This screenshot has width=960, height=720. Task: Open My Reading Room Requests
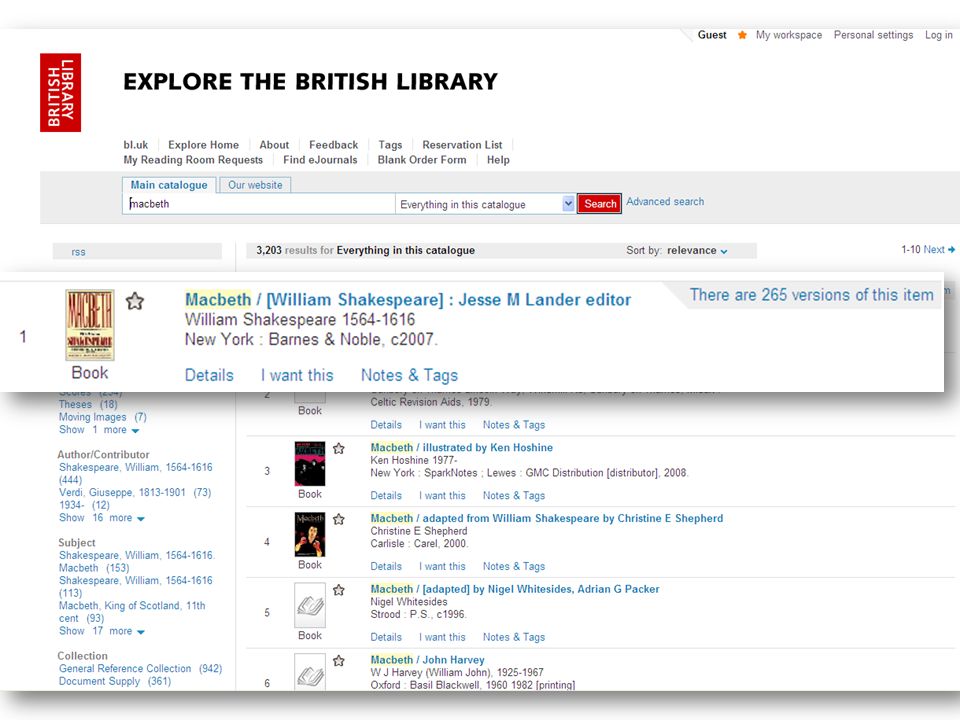193,160
